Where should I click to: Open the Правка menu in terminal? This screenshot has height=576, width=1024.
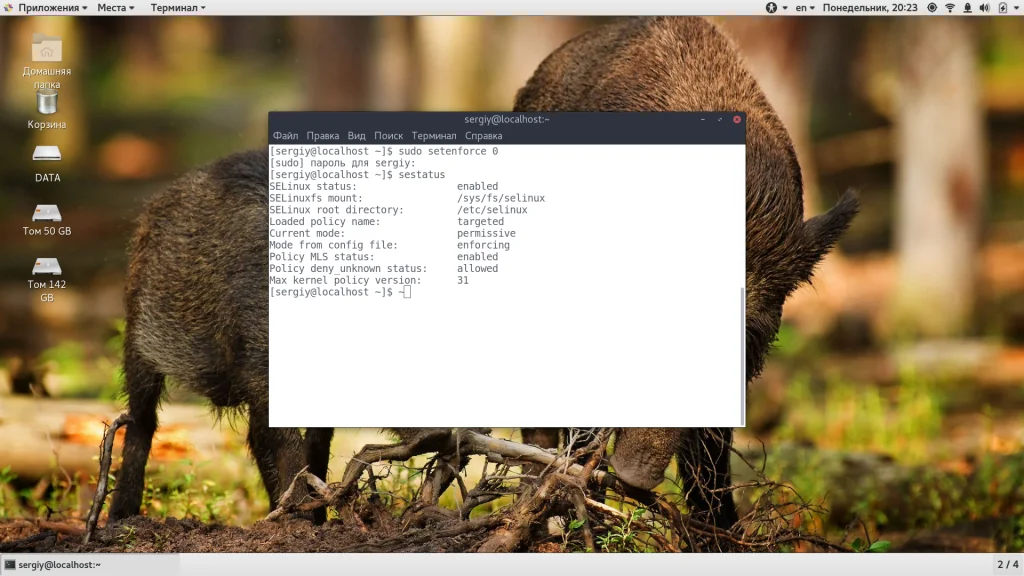click(x=323, y=136)
